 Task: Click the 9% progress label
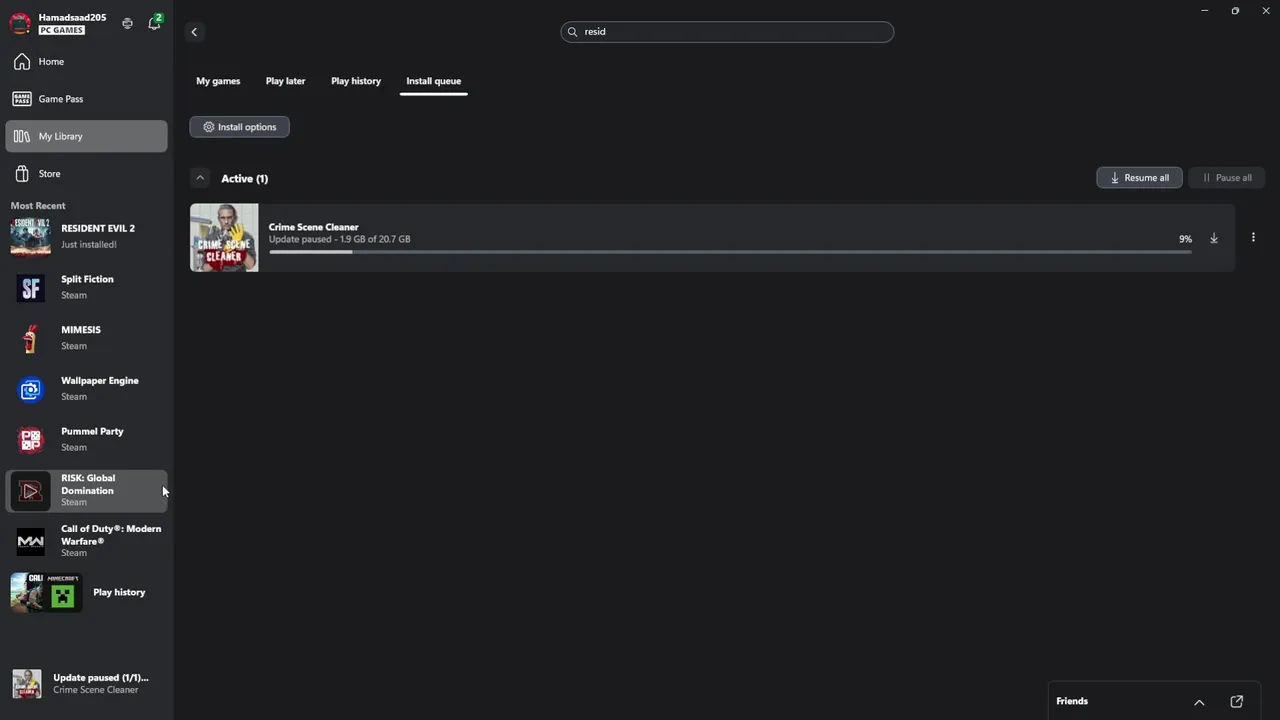click(x=1185, y=239)
